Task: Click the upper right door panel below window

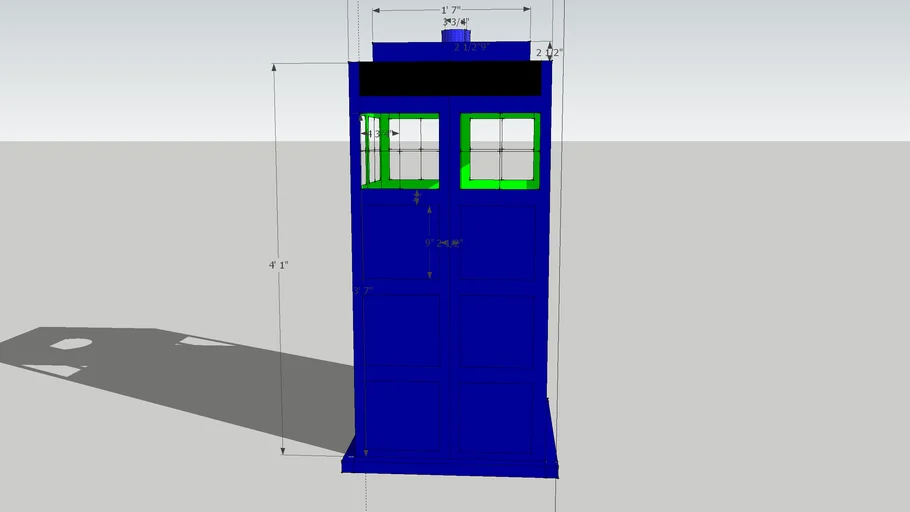Action: 500,240
